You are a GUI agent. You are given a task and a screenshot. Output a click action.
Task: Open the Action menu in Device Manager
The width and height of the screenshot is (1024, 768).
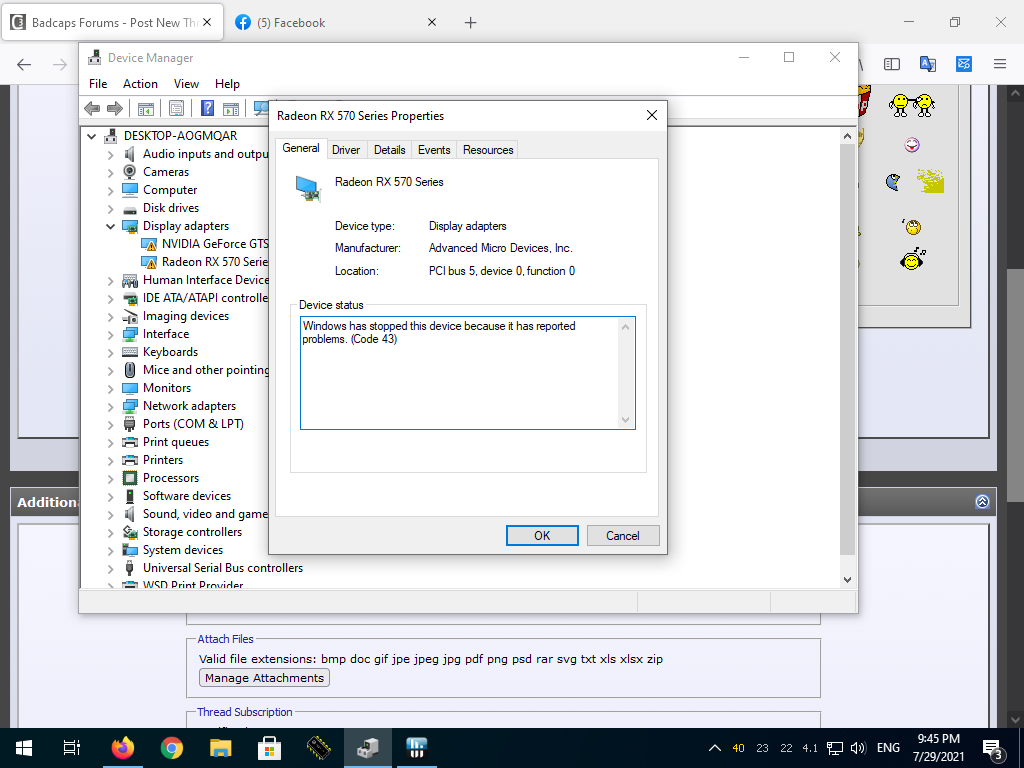tap(140, 84)
